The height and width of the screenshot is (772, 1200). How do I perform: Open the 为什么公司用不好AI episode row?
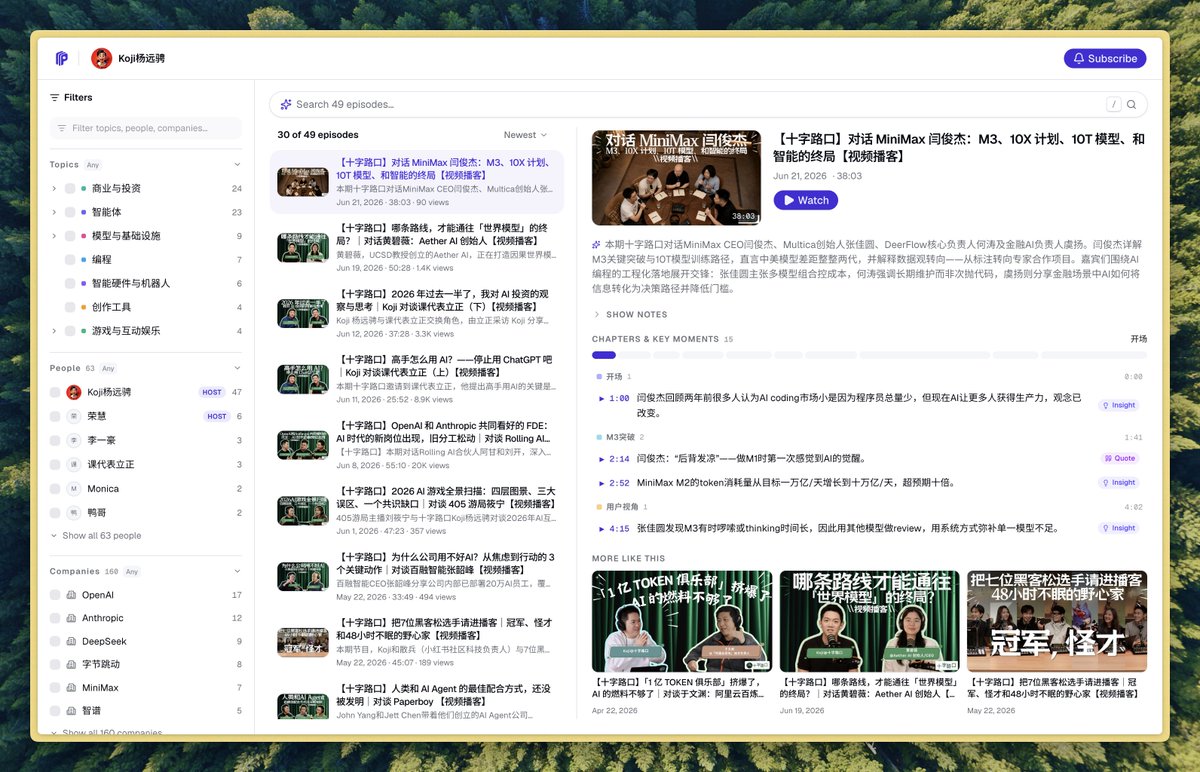[417, 577]
